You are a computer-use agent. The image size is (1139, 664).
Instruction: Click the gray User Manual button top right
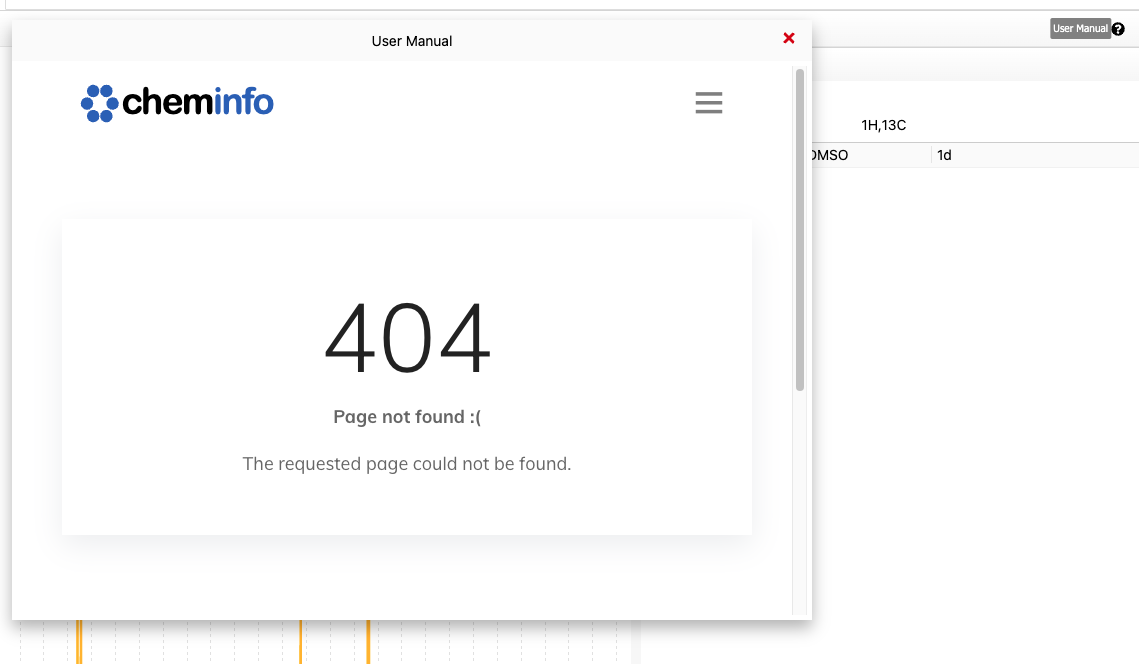[x=1080, y=28]
